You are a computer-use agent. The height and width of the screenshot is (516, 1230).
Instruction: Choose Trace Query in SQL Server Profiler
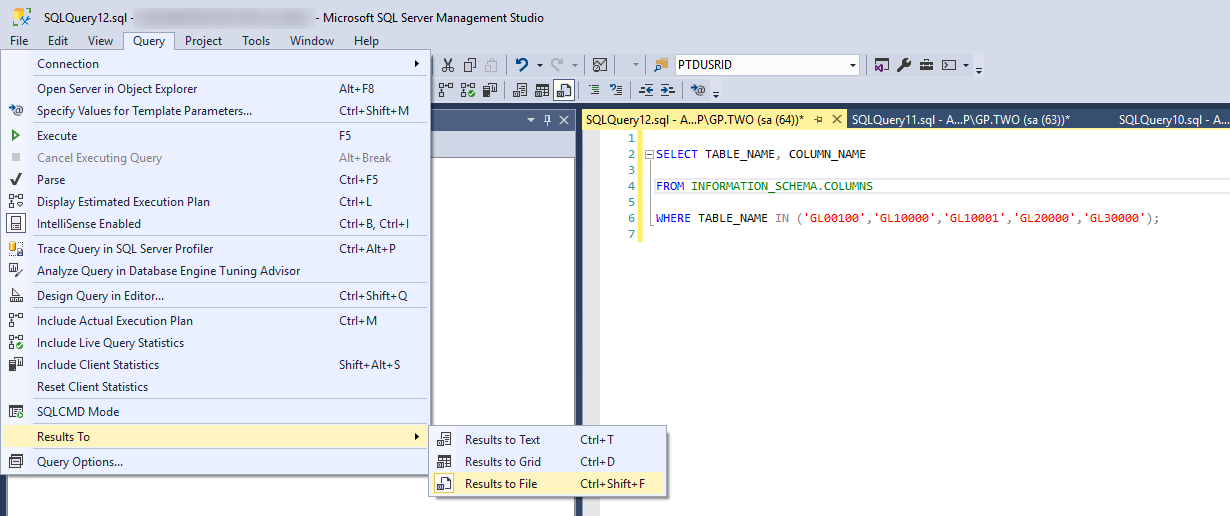[215, 249]
